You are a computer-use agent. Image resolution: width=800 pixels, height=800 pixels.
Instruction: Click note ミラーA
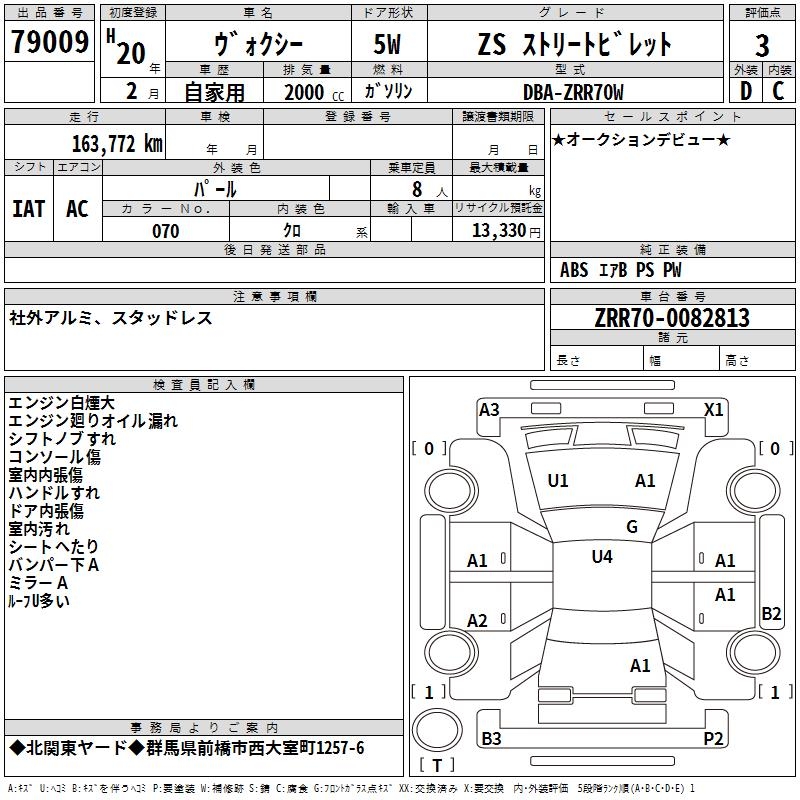[x=38, y=583]
